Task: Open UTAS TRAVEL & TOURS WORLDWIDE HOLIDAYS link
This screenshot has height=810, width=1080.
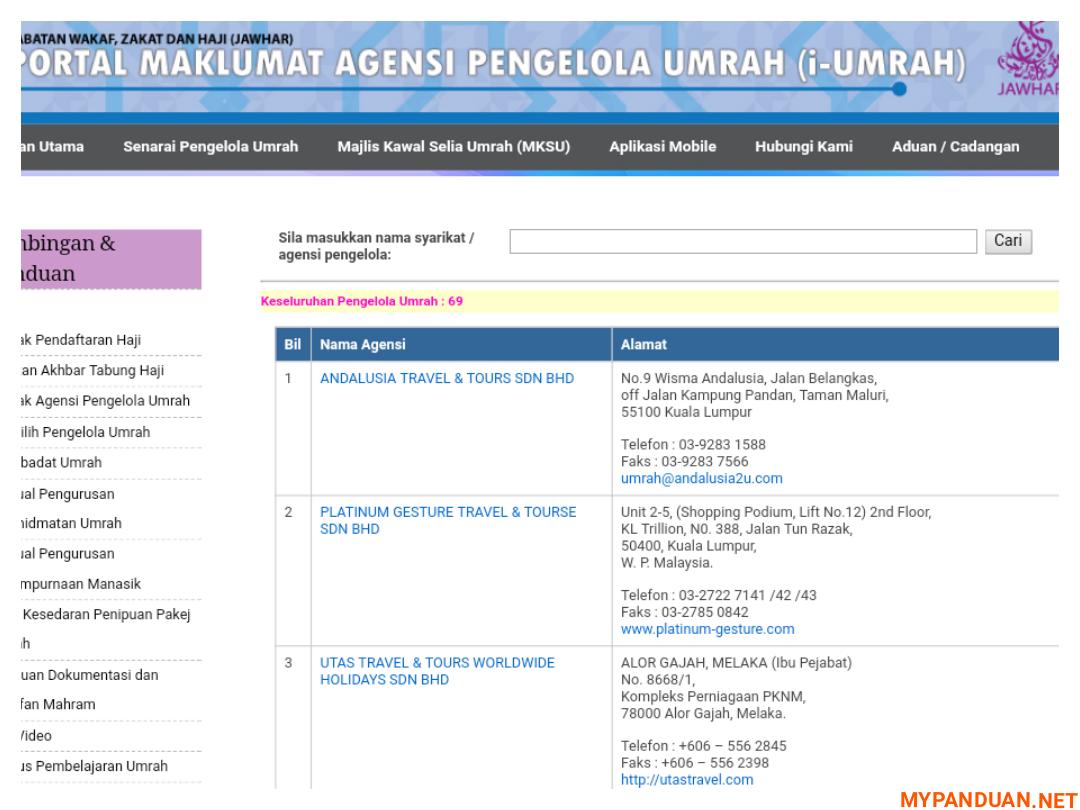Action: (437, 671)
